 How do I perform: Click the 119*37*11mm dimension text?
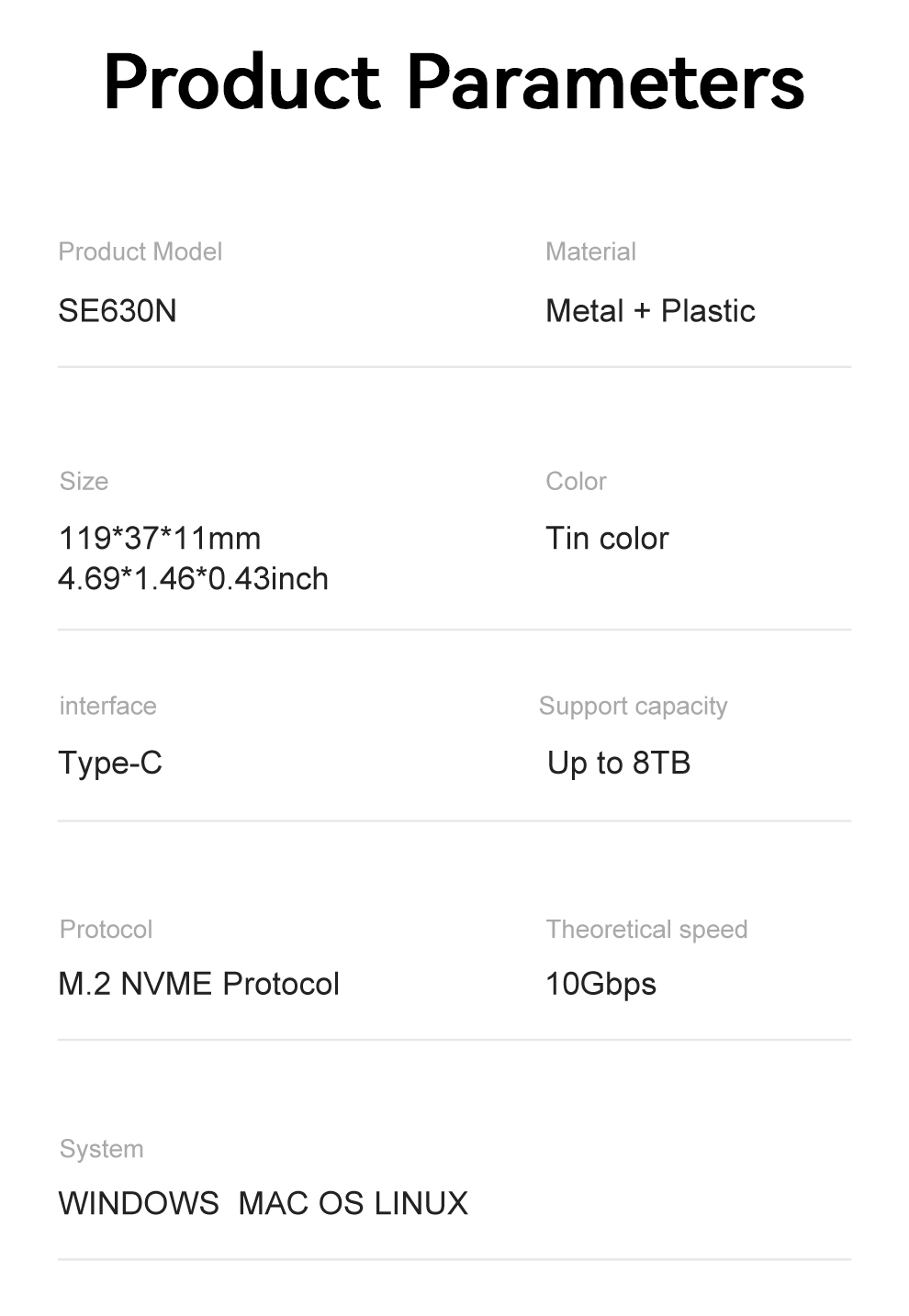pos(159,538)
